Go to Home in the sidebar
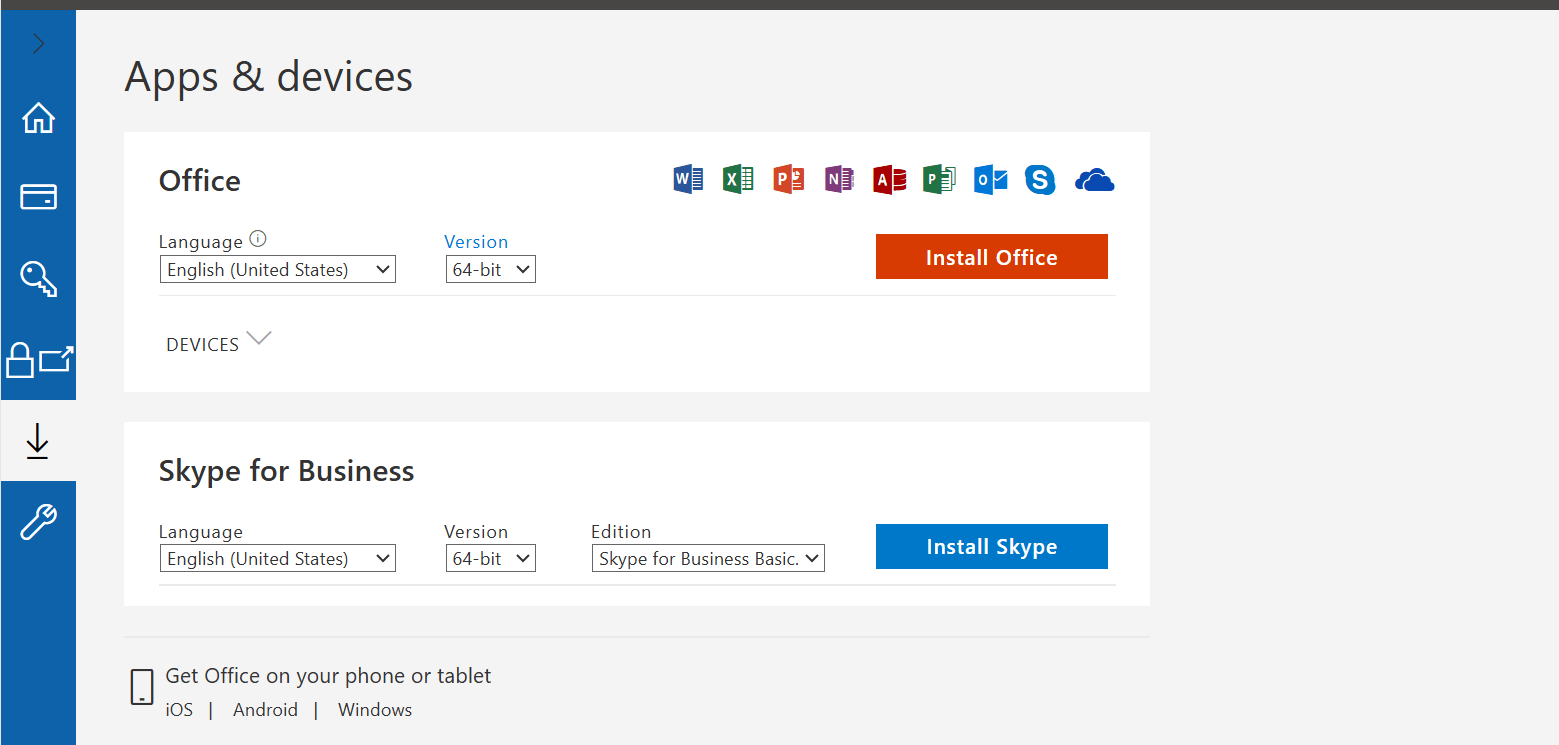 [x=38, y=117]
